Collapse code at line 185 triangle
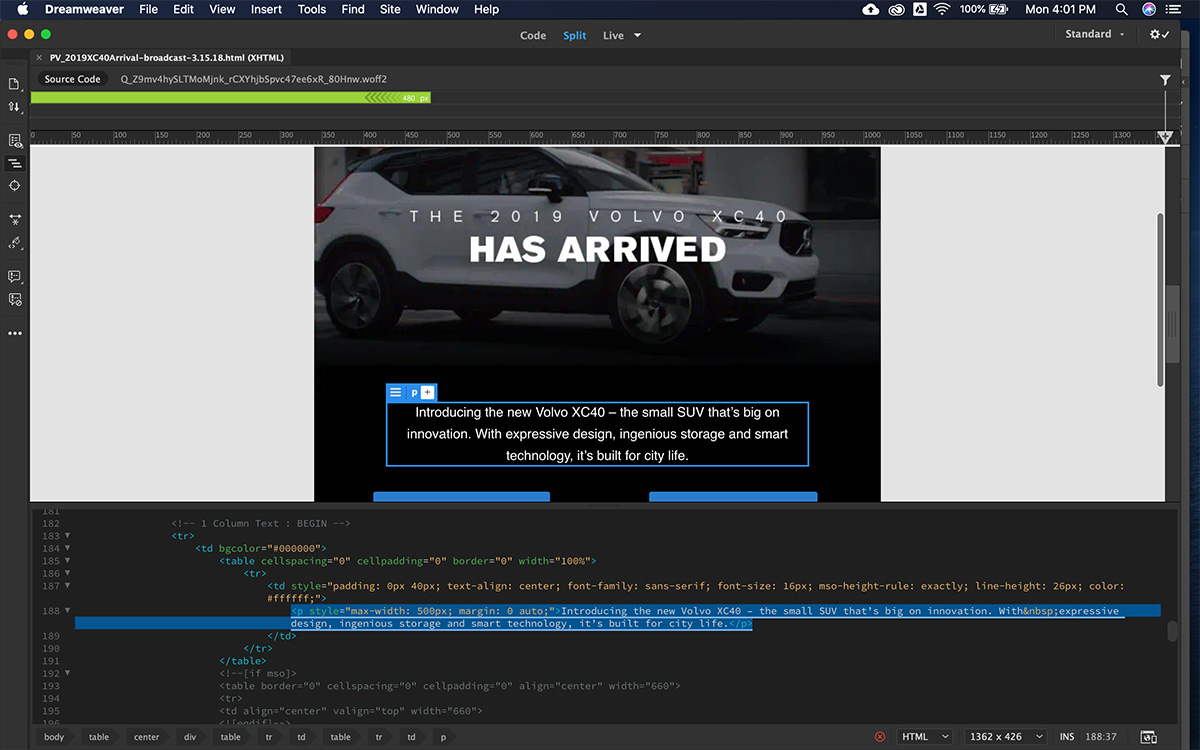 coord(67,561)
